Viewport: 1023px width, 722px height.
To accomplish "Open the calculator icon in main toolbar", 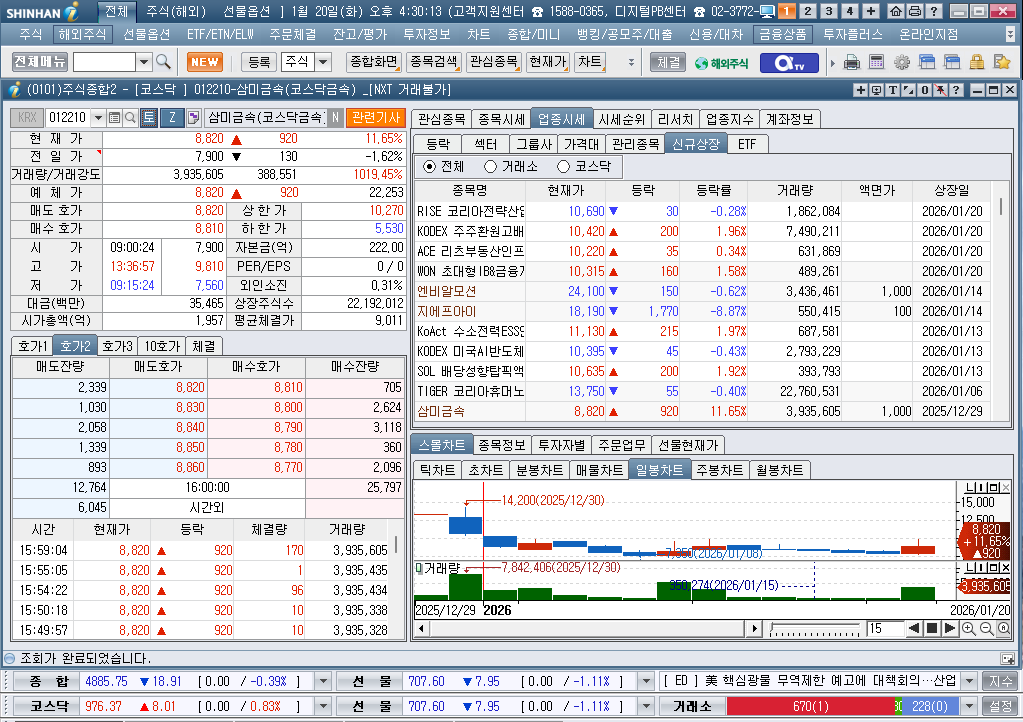I will [x=876, y=63].
